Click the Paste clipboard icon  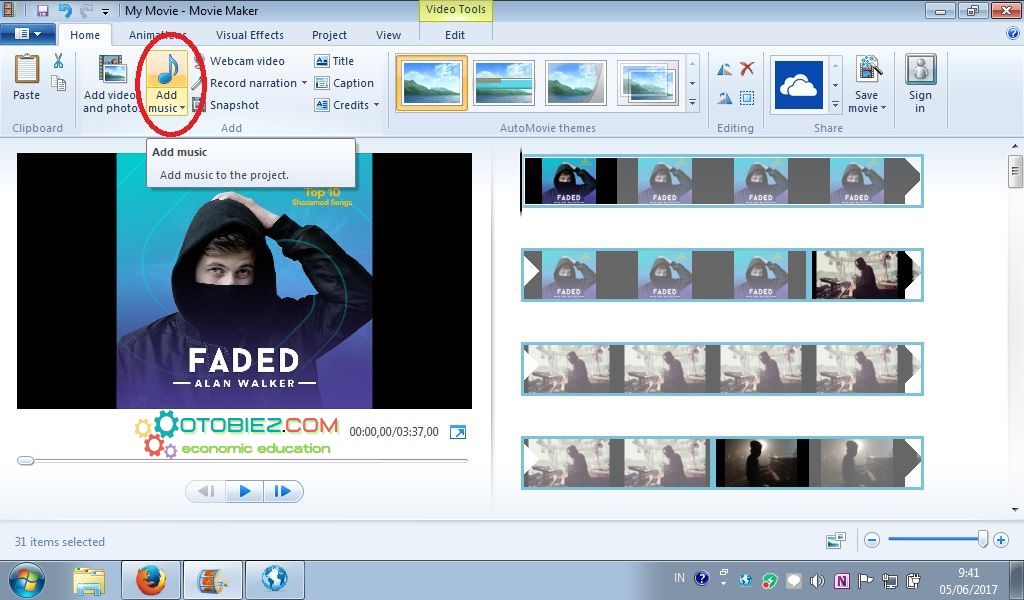point(27,69)
